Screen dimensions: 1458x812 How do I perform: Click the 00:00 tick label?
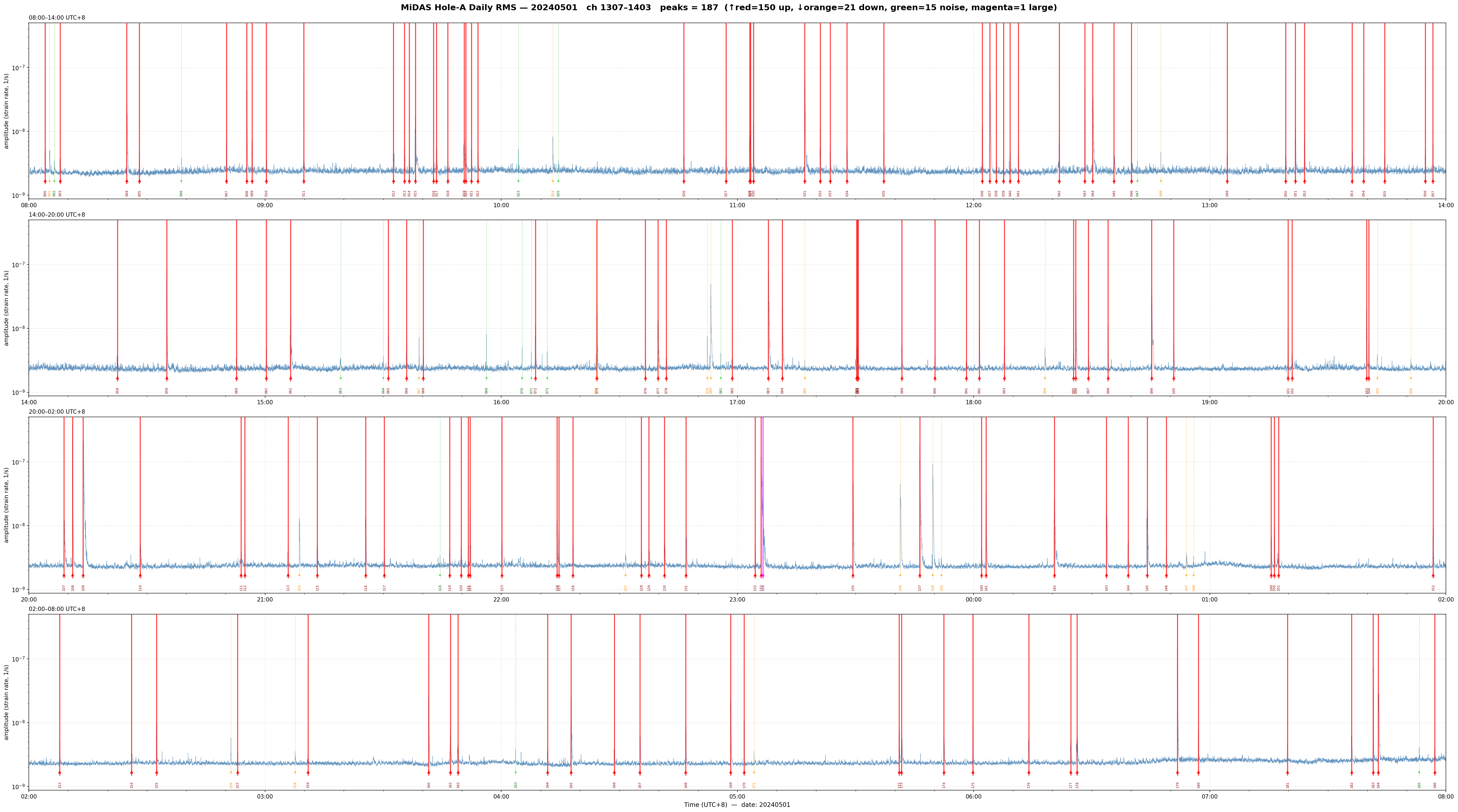(974, 599)
